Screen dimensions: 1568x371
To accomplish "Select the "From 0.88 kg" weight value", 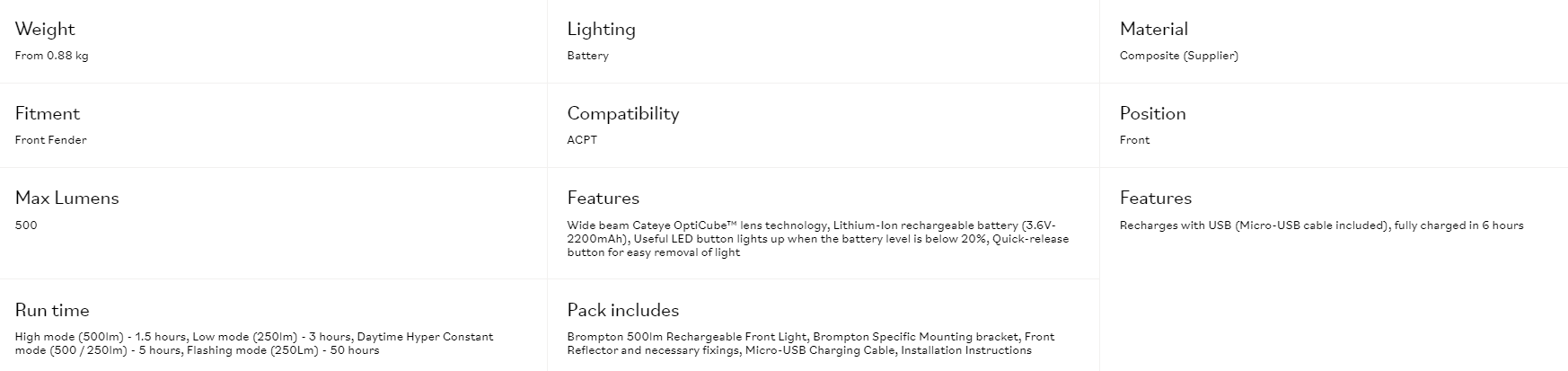I will [x=51, y=56].
